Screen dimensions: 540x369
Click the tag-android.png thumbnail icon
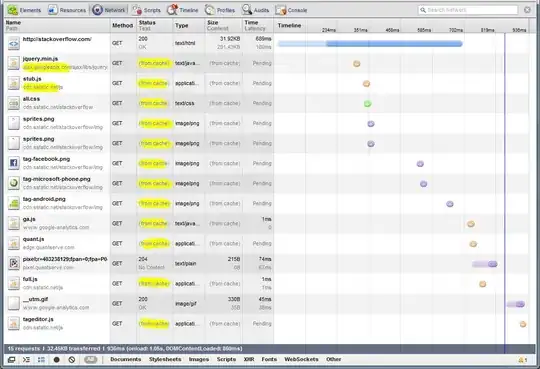pyautogui.click(x=14, y=203)
